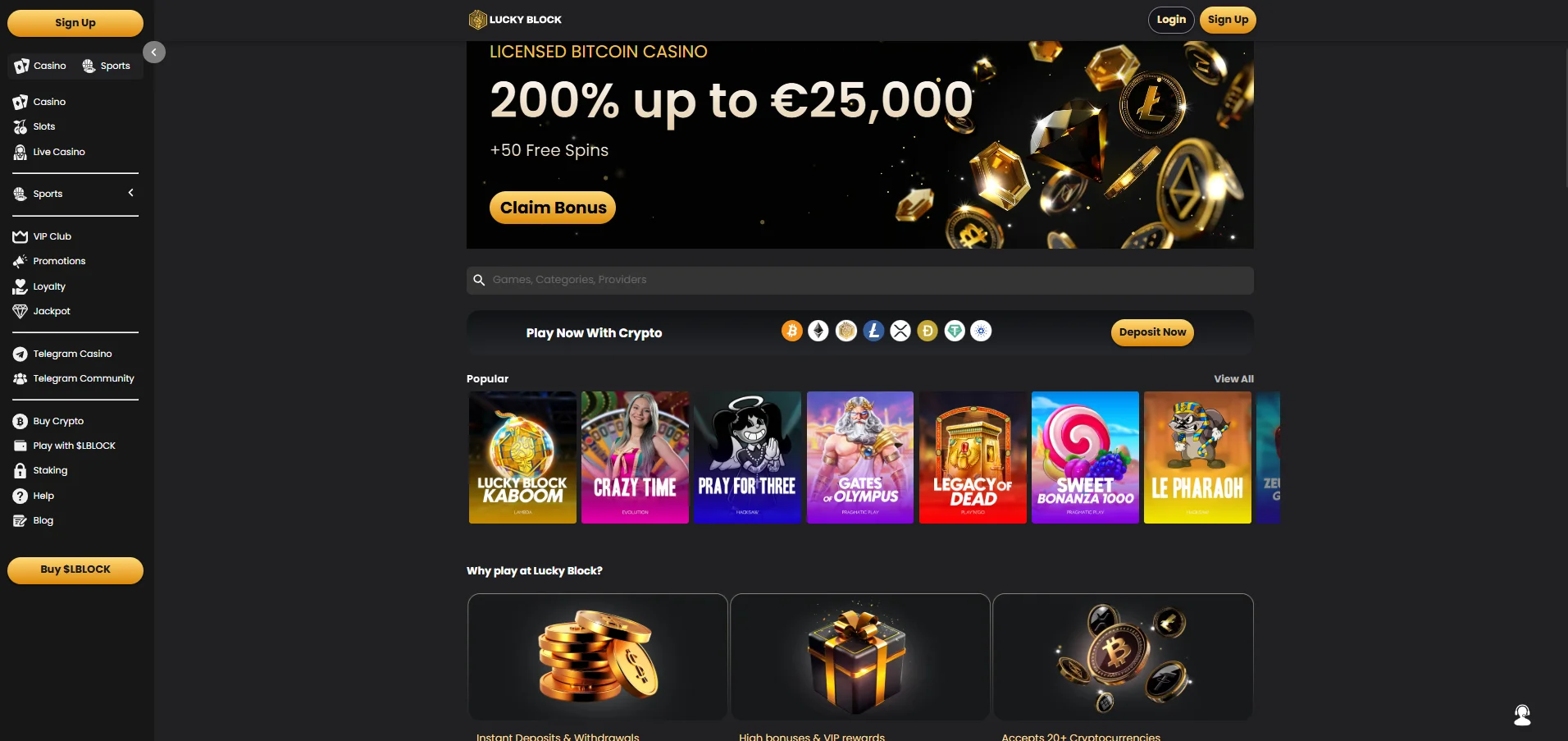Select the Casino tab in sidebar
This screenshot has width=1568, height=741.
(x=40, y=66)
